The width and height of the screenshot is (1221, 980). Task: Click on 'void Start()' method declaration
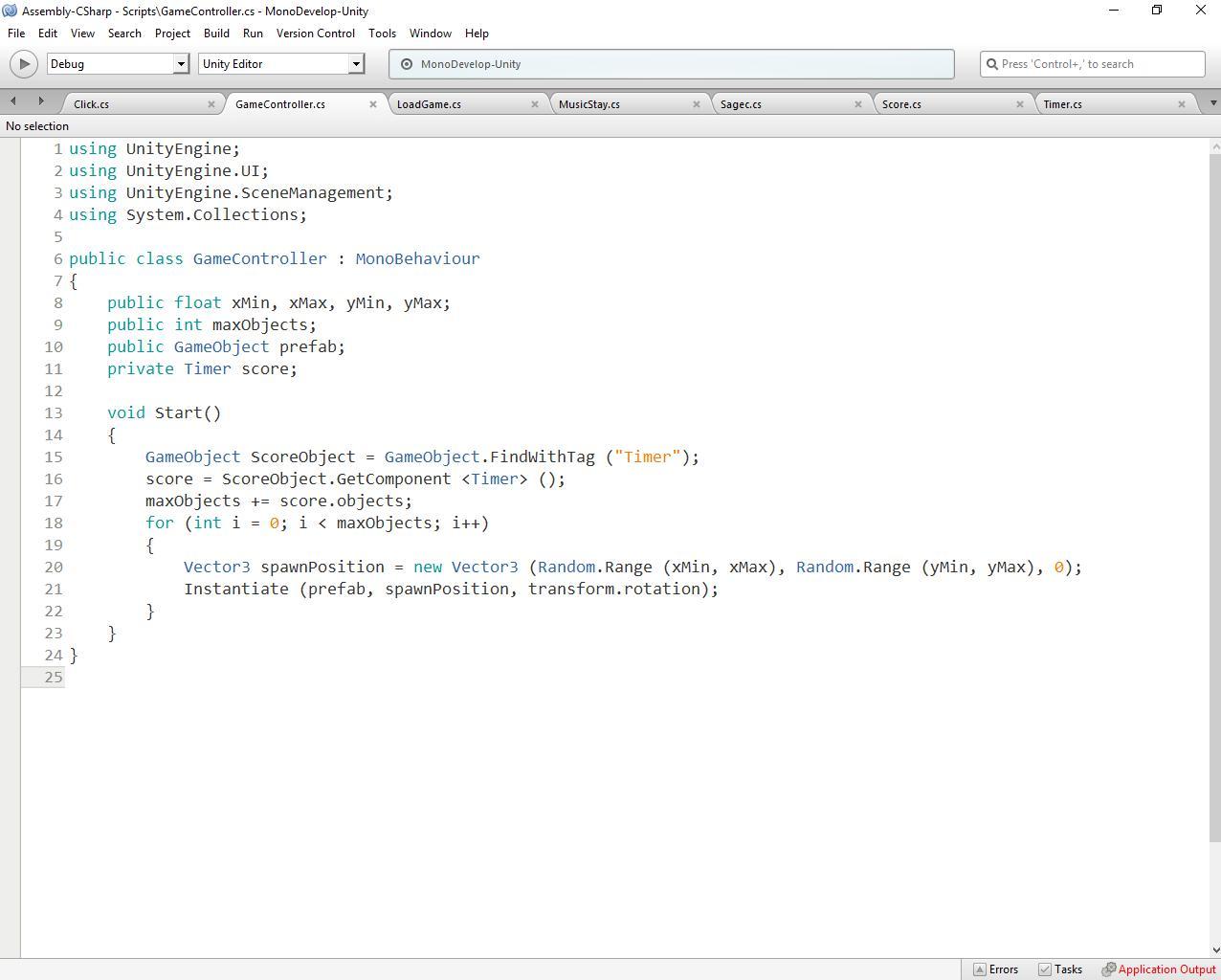click(x=165, y=412)
